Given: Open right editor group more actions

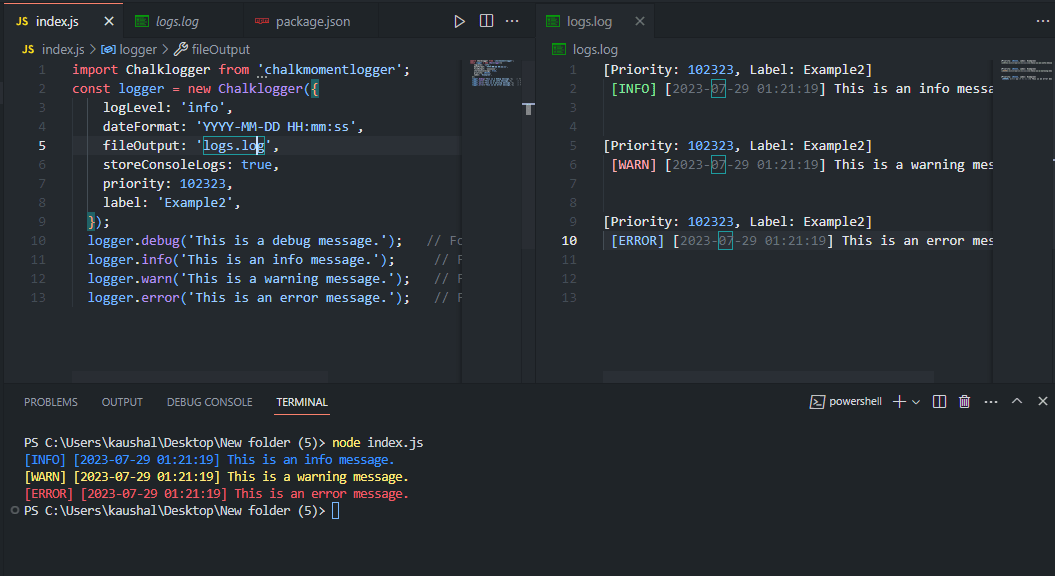Looking at the screenshot, I should tap(1042, 21).
